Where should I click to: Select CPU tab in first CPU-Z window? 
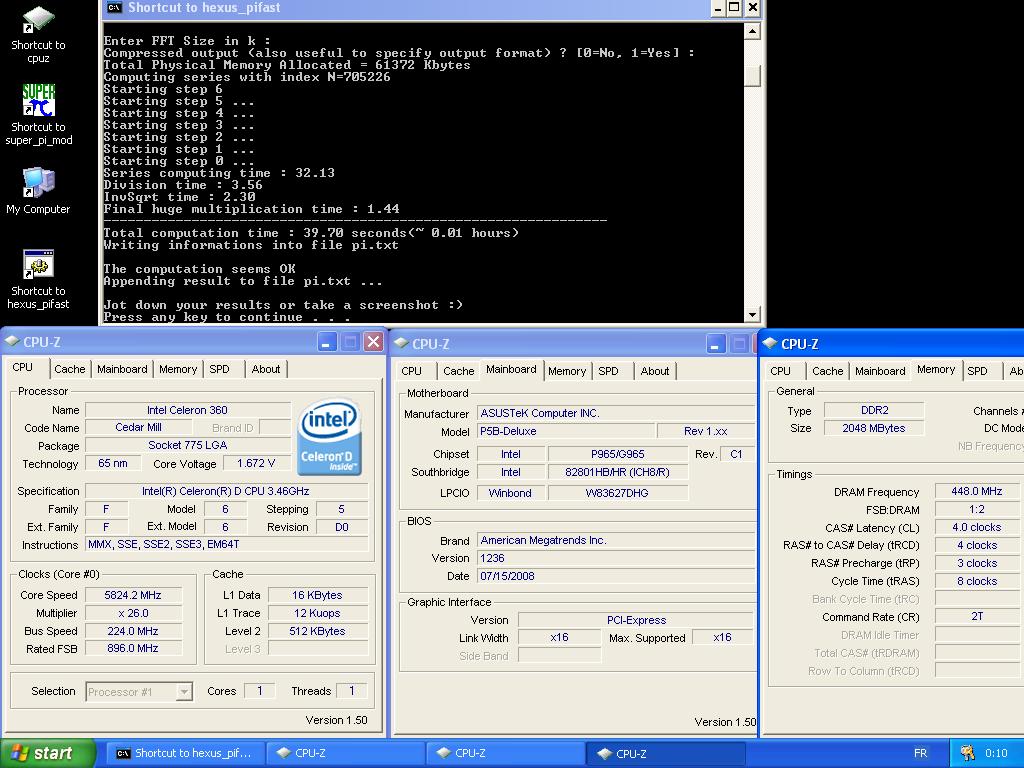coord(23,367)
